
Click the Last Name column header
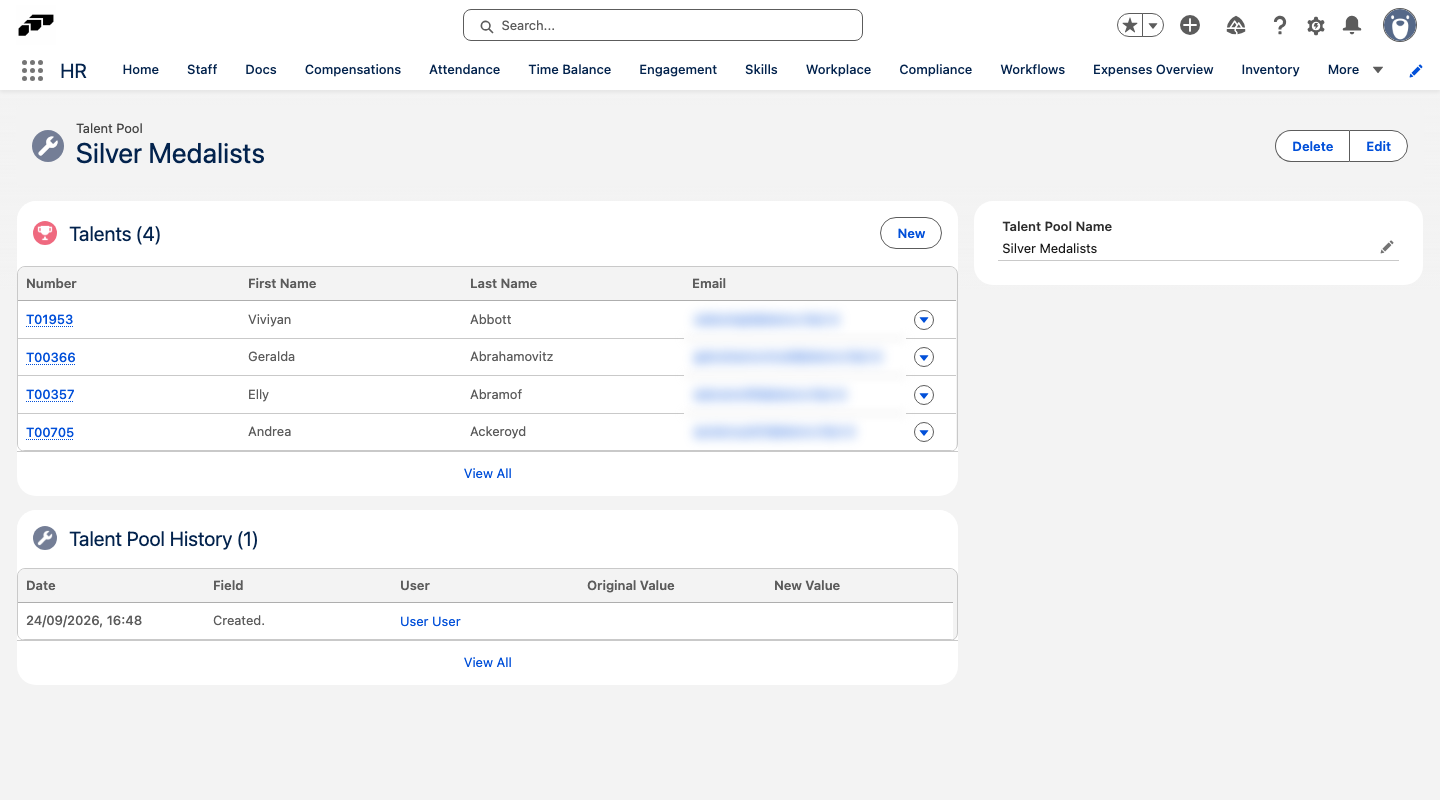(x=503, y=284)
